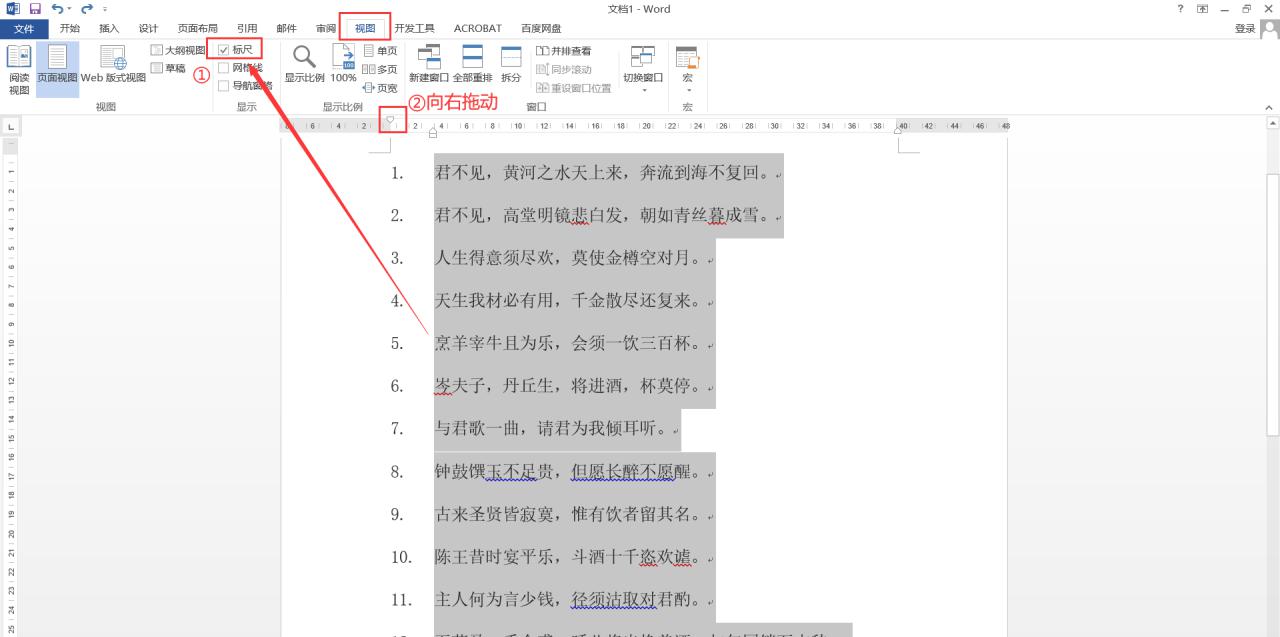Click 同步滚动 synchronous scrolling
This screenshot has height=637, width=1280.
(563, 69)
